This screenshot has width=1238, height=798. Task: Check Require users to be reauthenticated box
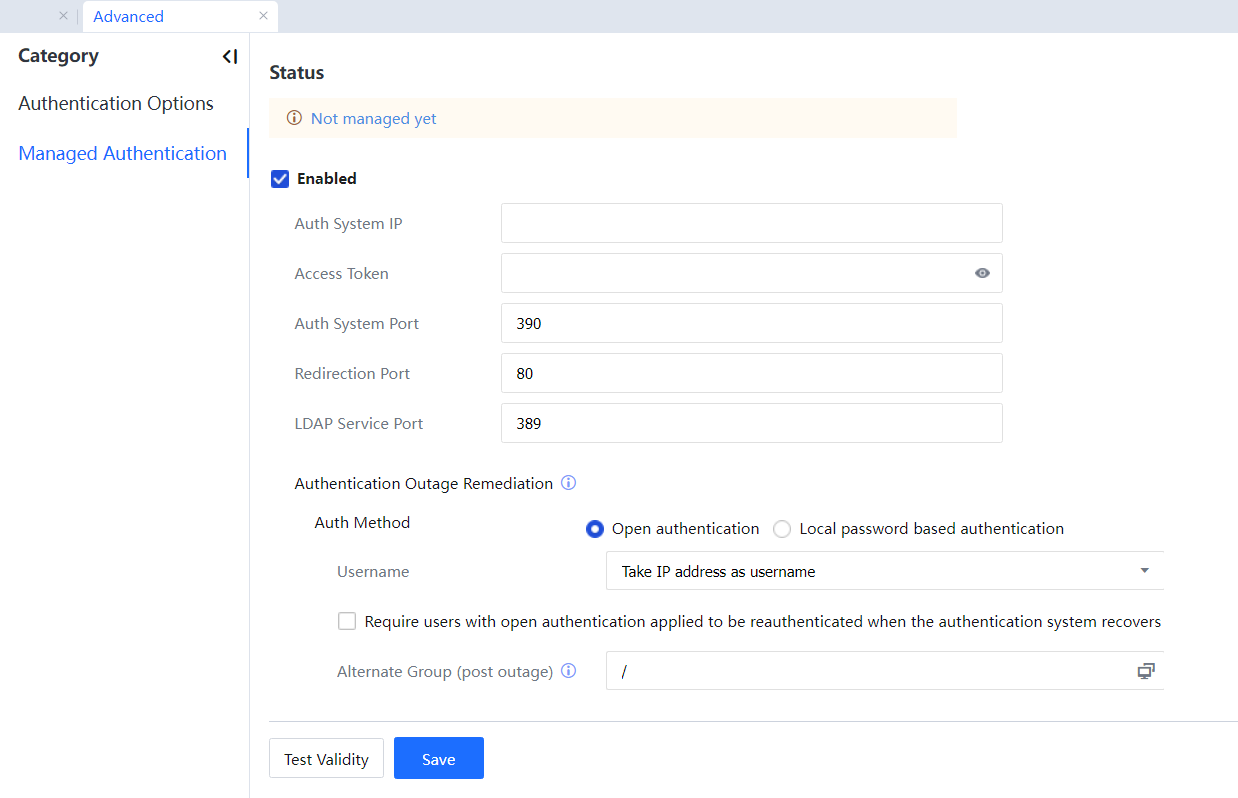click(347, 621)
